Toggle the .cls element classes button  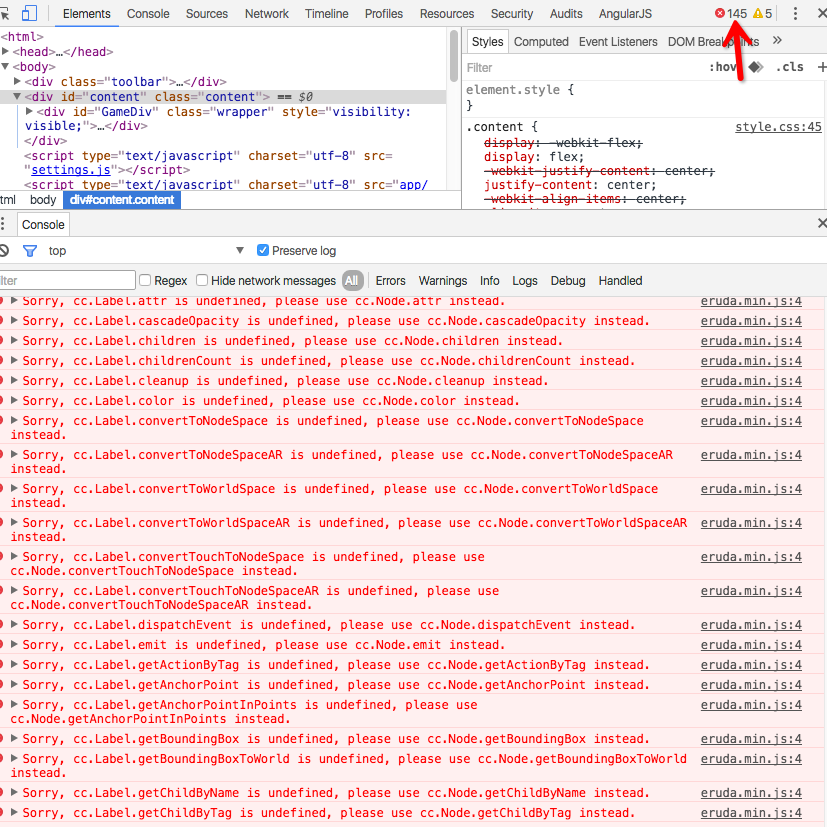(x=790, y=67)
